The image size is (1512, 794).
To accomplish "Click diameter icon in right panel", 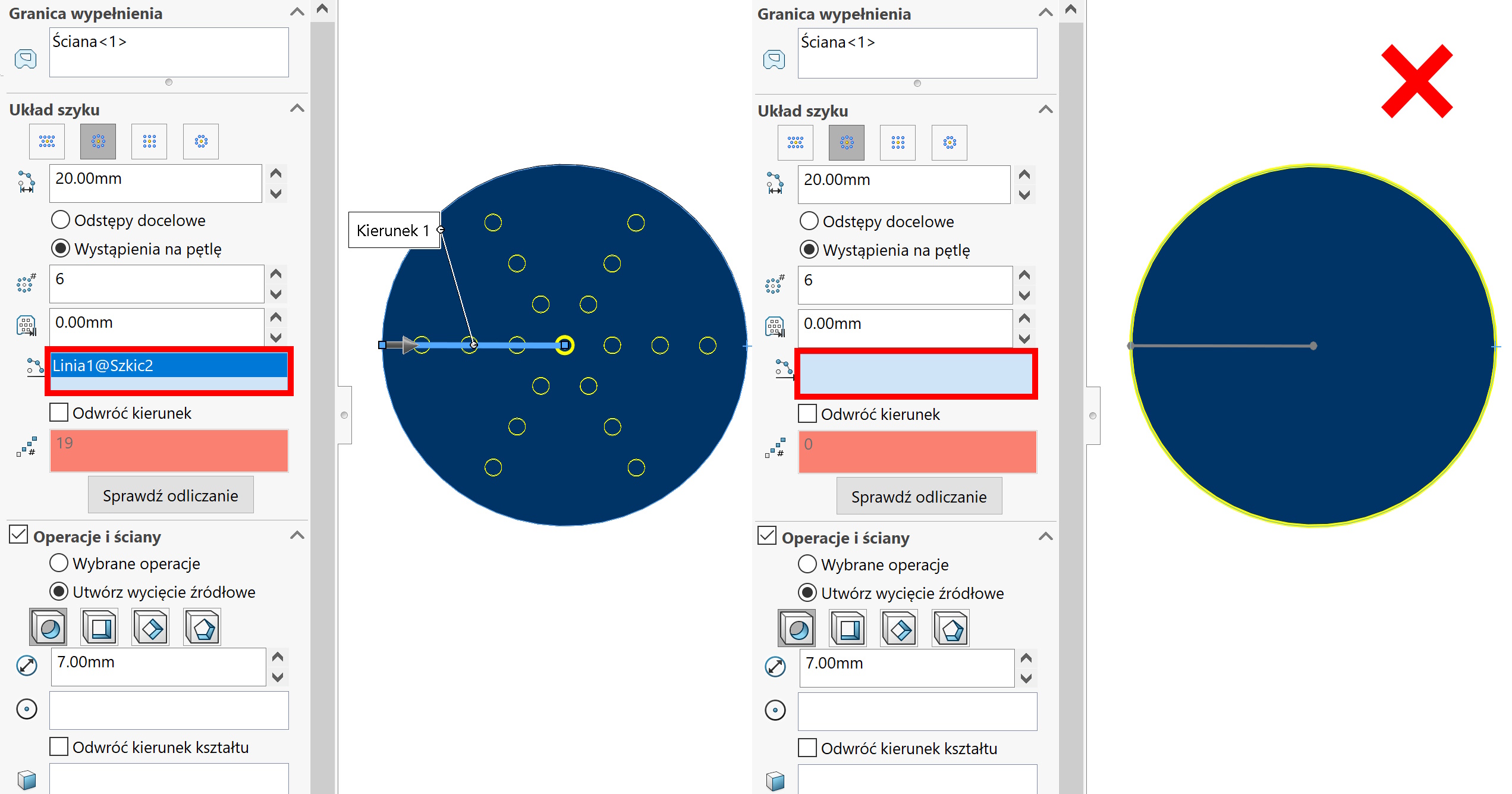I will pyautogui.click(x=775, y=667).
